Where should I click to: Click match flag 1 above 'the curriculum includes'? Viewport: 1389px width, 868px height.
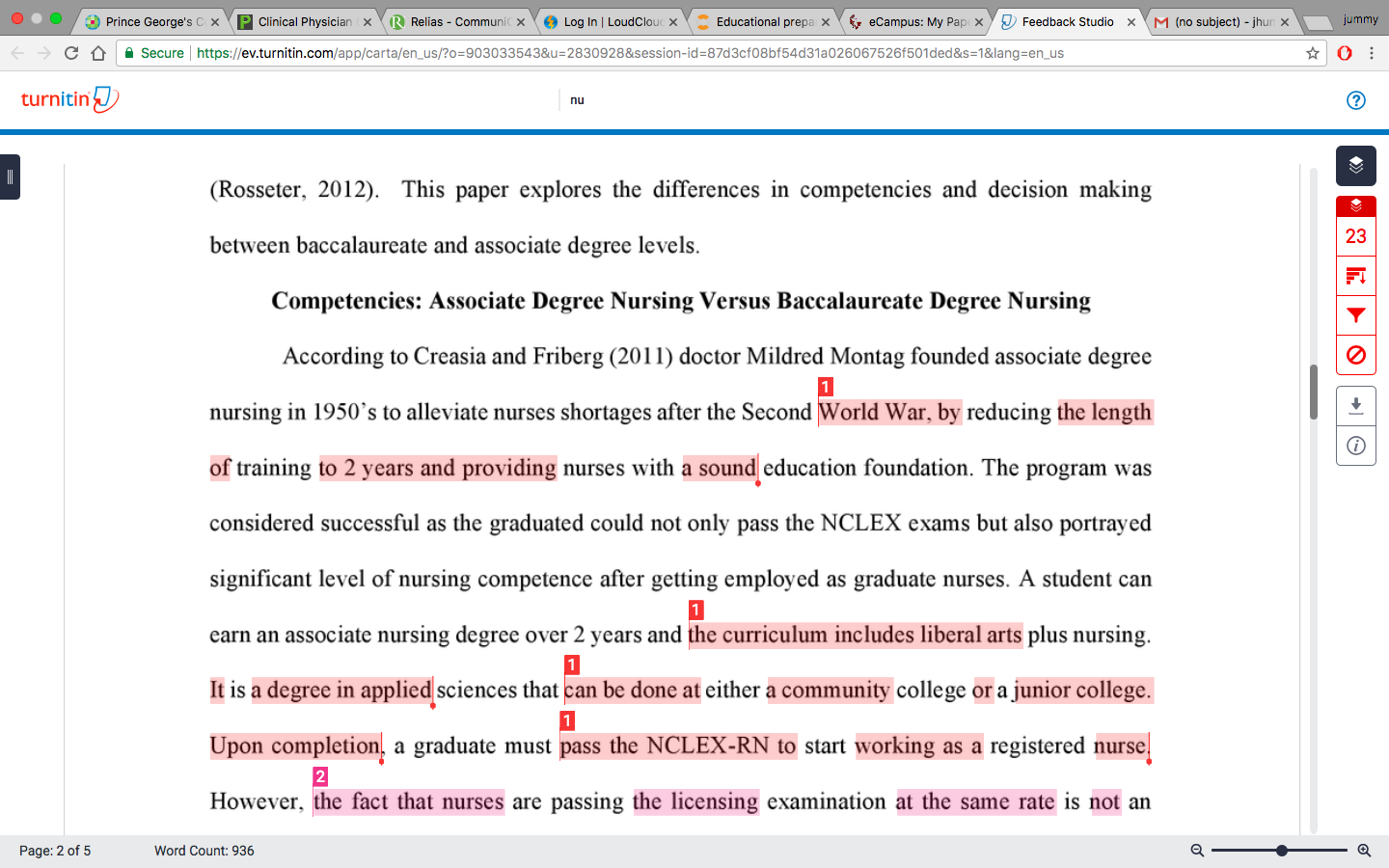(x=695, y=610)
